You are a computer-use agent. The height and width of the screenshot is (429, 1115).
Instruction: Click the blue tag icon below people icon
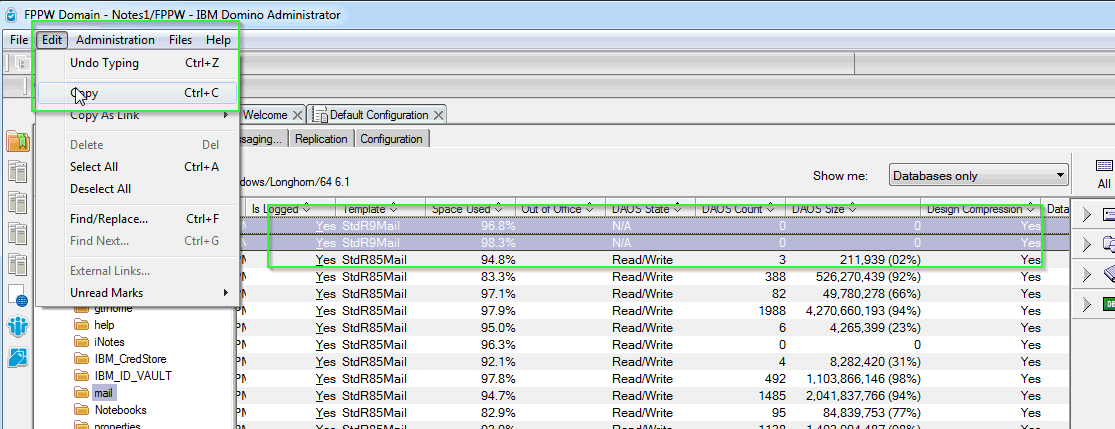[x=18, y=357]
